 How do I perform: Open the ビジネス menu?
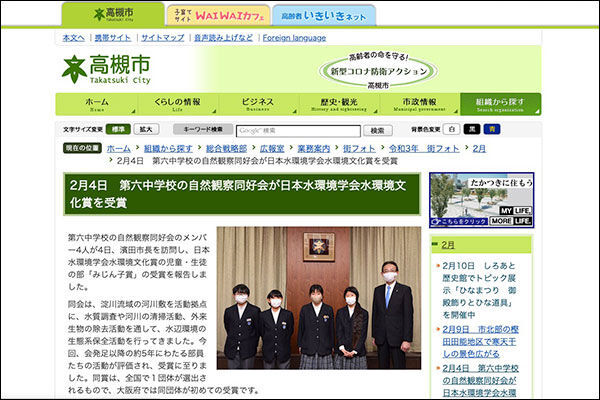pos(258,104)
